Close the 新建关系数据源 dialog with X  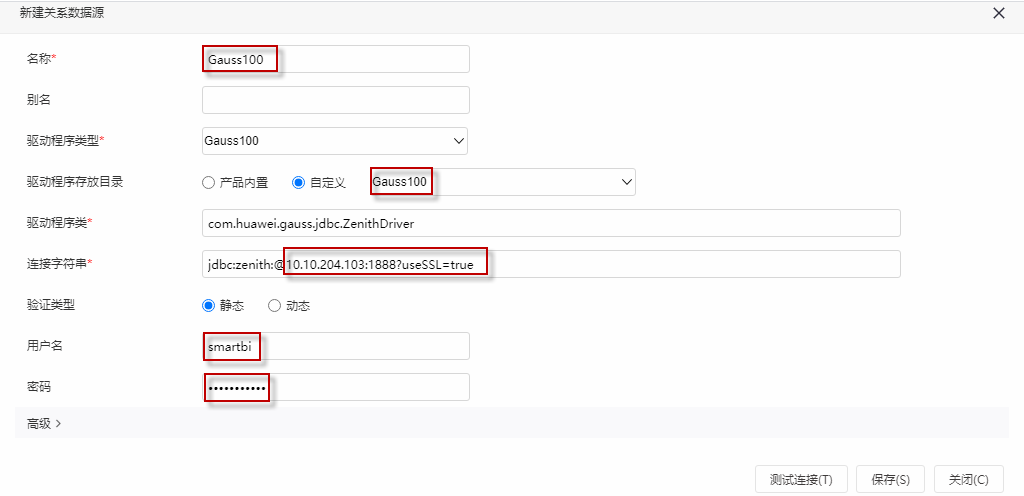pyautogui.click(x=999, y=14)
